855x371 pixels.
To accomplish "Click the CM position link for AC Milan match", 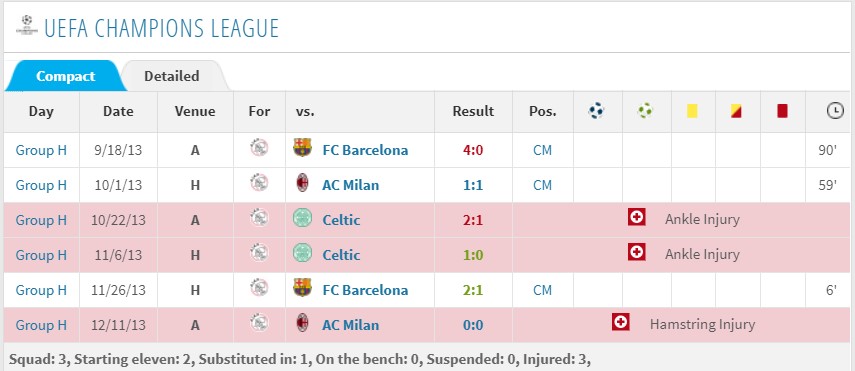I will [543, 185].
